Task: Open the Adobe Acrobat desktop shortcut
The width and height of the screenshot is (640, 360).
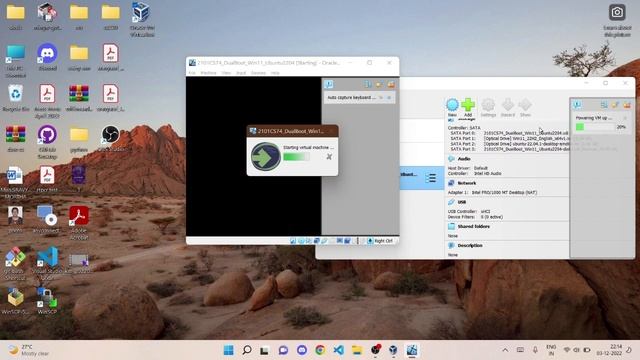Action: 79,223
